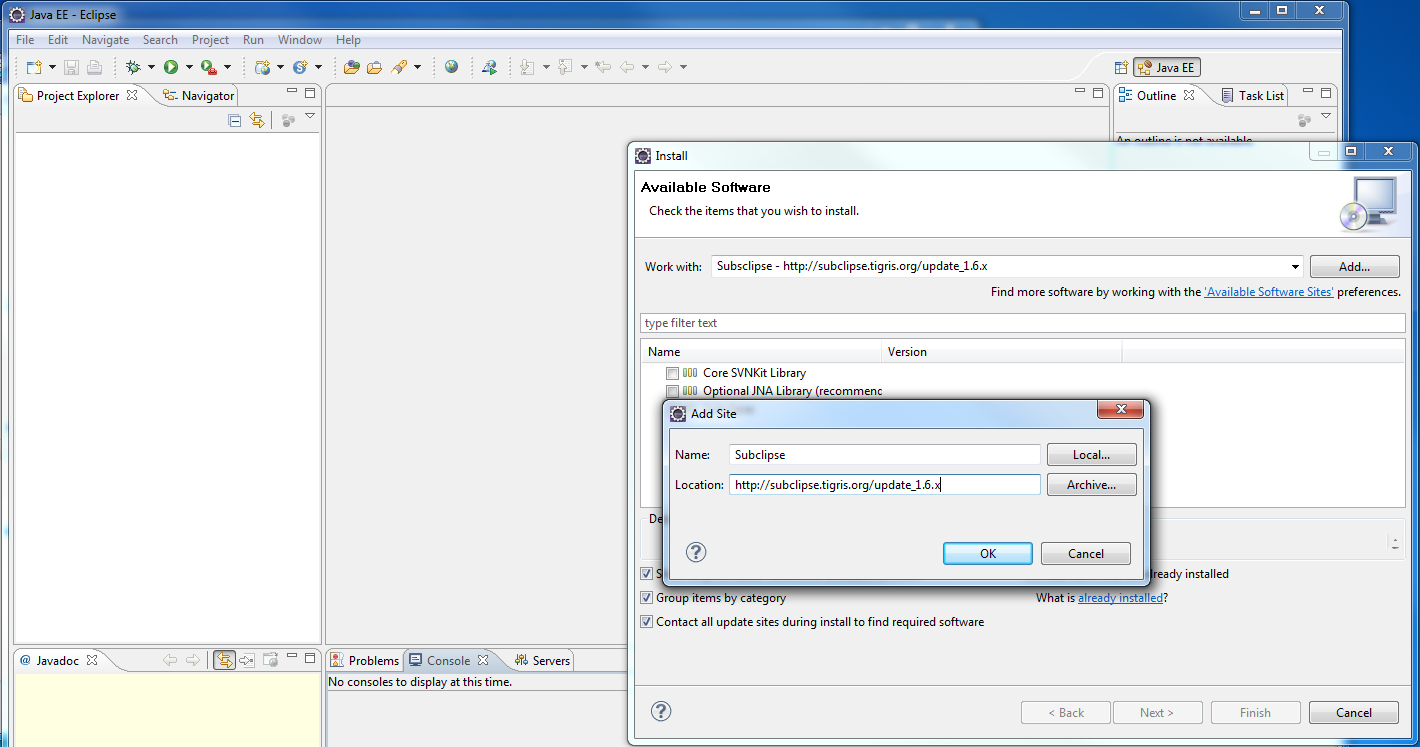Check the Core SVNKit Library checkbox
The width and height of the screenshot is (1420, 747).
coord(672,373)
